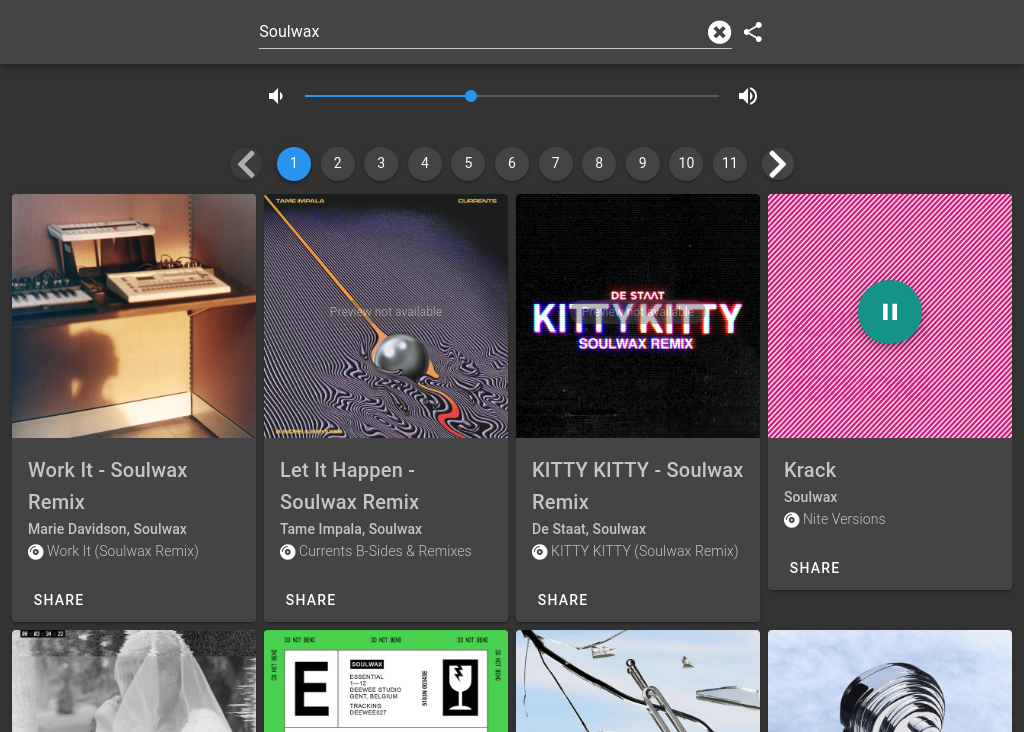Share the KITTY KITTY - Soulwax Remix track
Image resolution: width=1024 pixels, height=732 pixels.
click(563, 600)
